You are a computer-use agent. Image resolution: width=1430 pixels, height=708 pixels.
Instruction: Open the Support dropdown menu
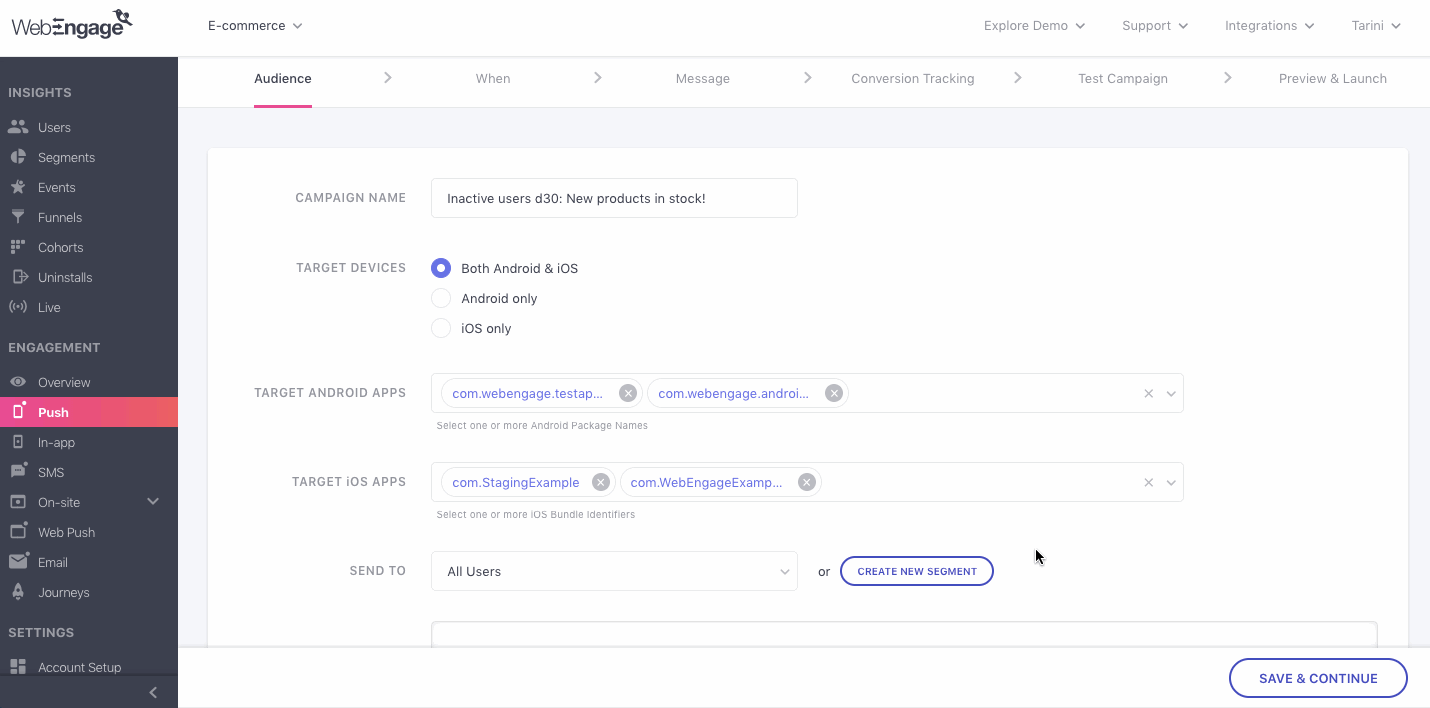[1155, 26]
